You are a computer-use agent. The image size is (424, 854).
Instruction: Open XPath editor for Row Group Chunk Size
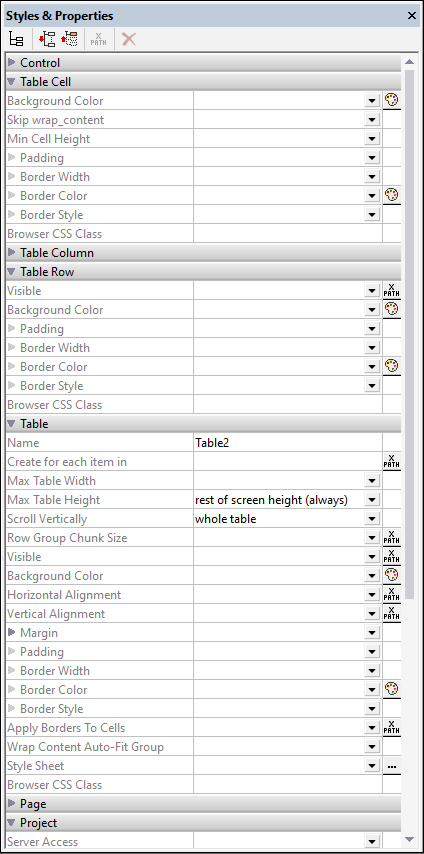[x=391, y=537]
